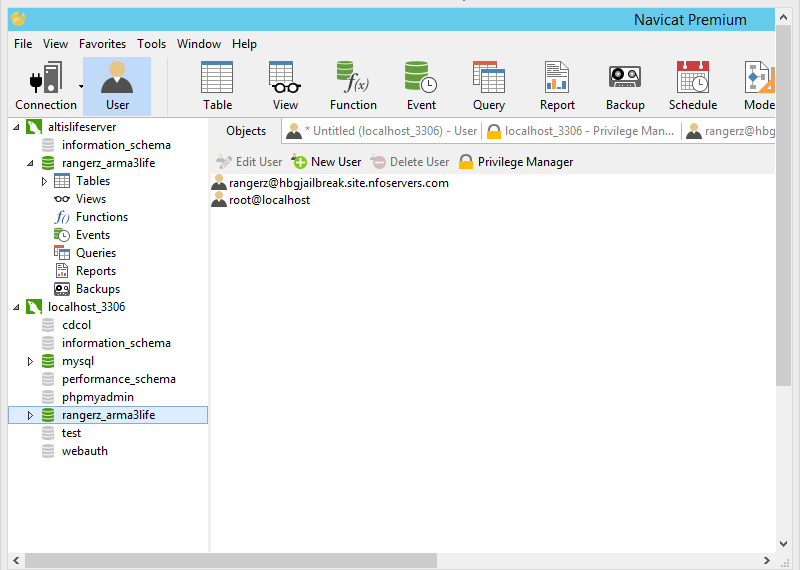Viewport: 800px width, 570px height.
Task: Select the mysql database
Action: pyautogui.click(x=78, y=361)
